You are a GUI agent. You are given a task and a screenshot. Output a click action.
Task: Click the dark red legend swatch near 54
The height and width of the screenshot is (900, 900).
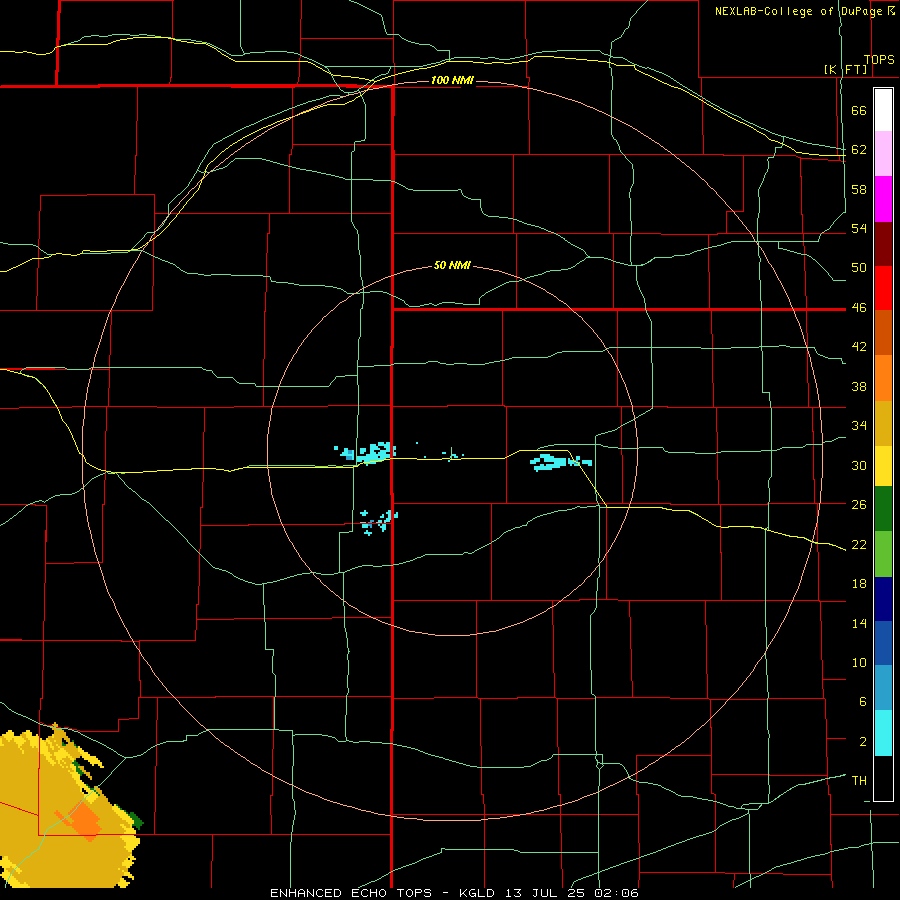pyautogui.click(x=883, y=244)
